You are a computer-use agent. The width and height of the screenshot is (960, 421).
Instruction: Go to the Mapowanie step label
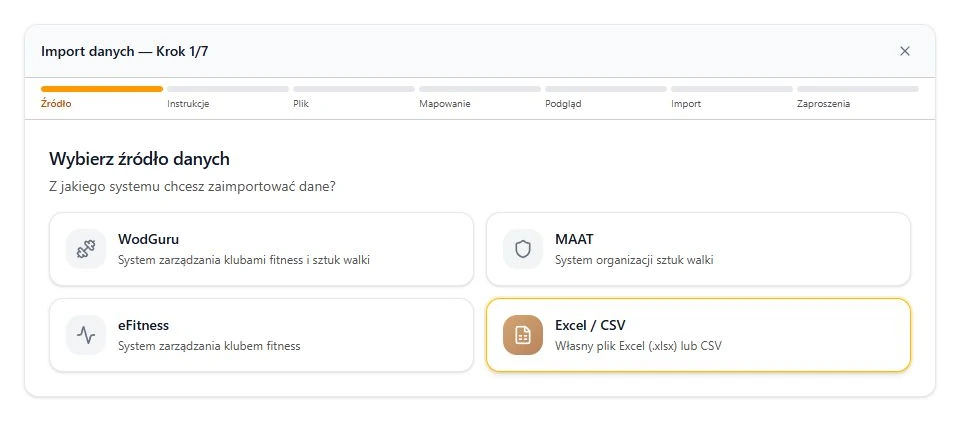(444, 103)
